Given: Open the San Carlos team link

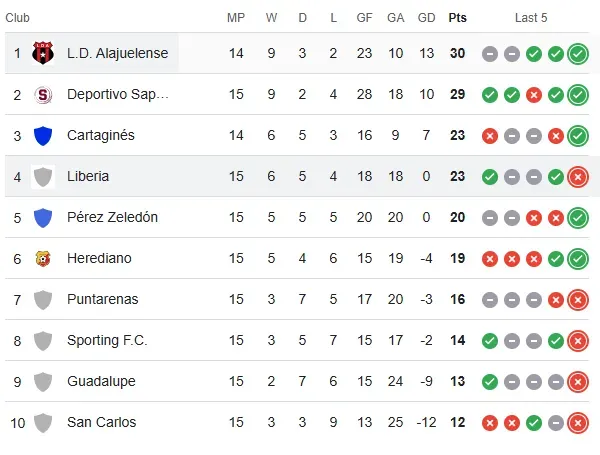Looking at the screenshot, I should [101, 422].
